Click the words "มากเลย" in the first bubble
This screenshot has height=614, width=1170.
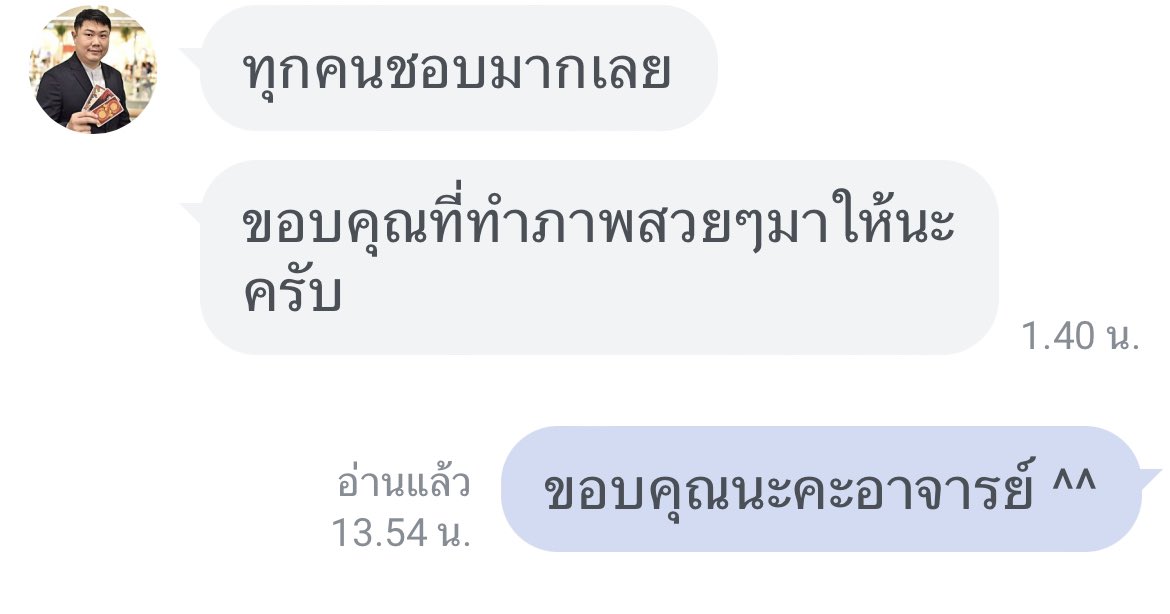click(x=573, y=70)
